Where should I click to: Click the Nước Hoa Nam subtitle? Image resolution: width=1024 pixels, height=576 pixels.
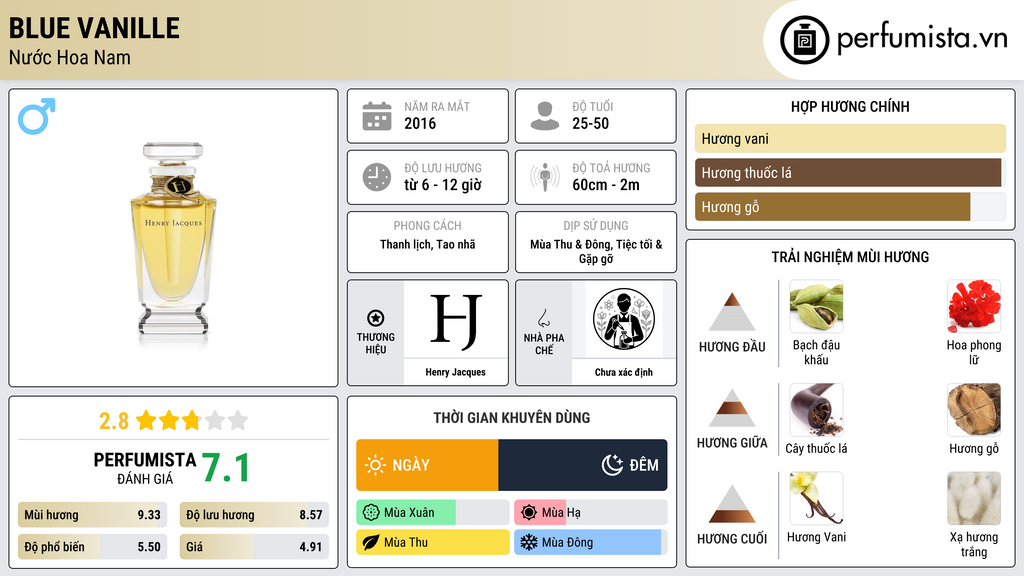70,57
